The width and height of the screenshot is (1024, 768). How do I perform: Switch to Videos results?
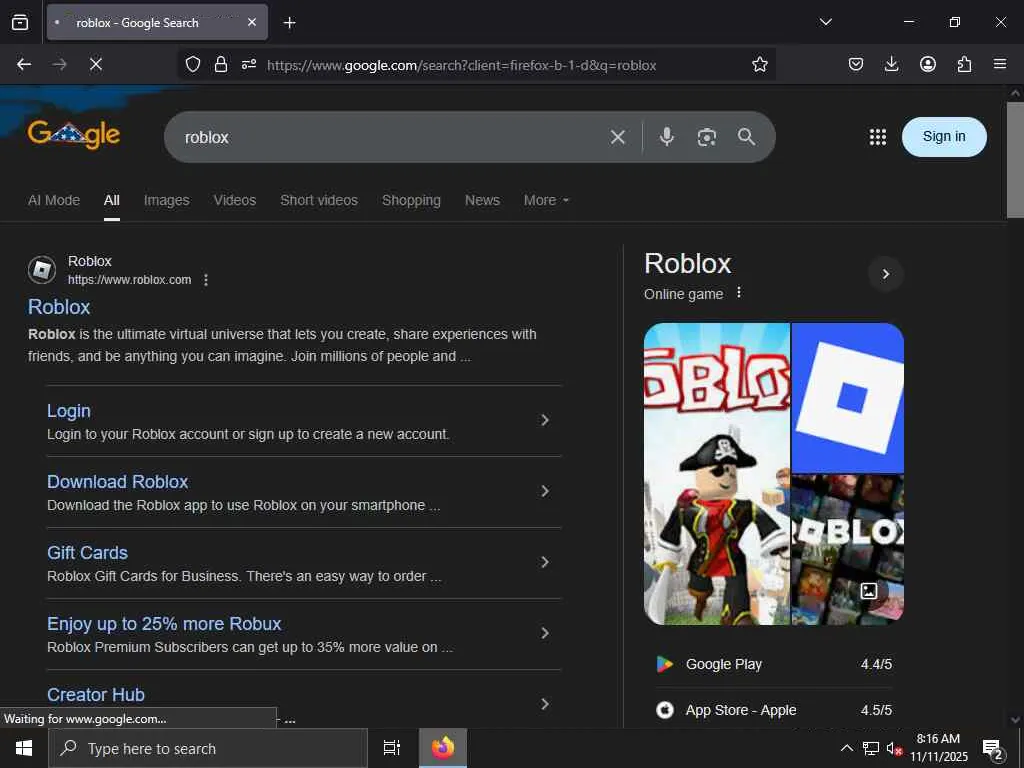(234, 200)
